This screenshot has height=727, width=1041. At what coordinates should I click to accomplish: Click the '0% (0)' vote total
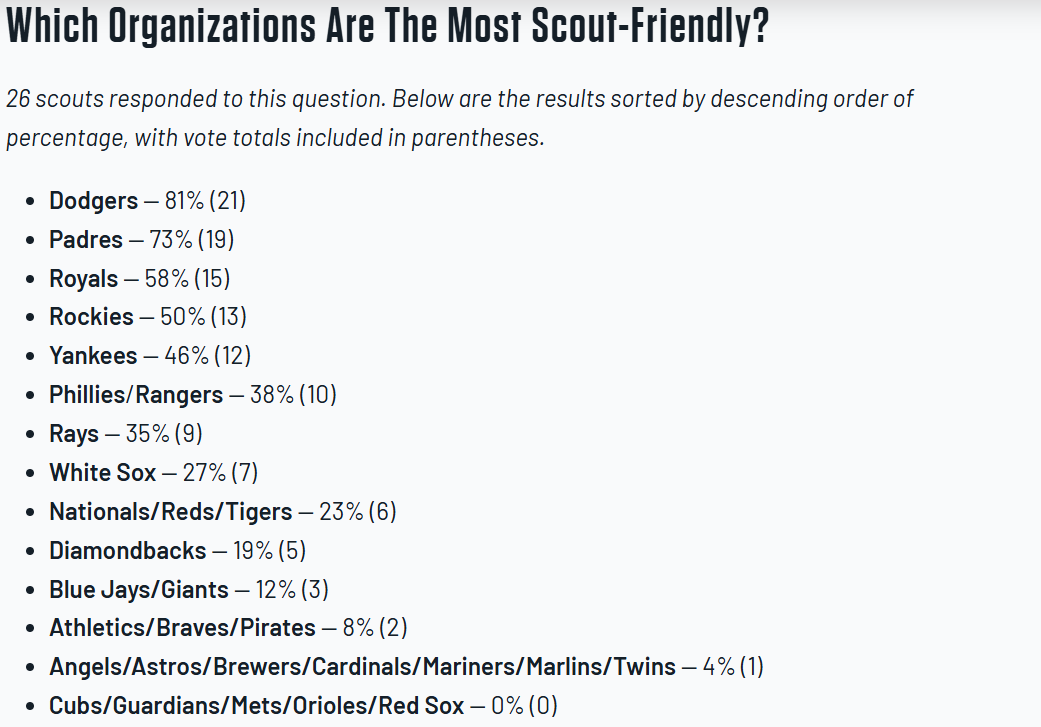525,705
